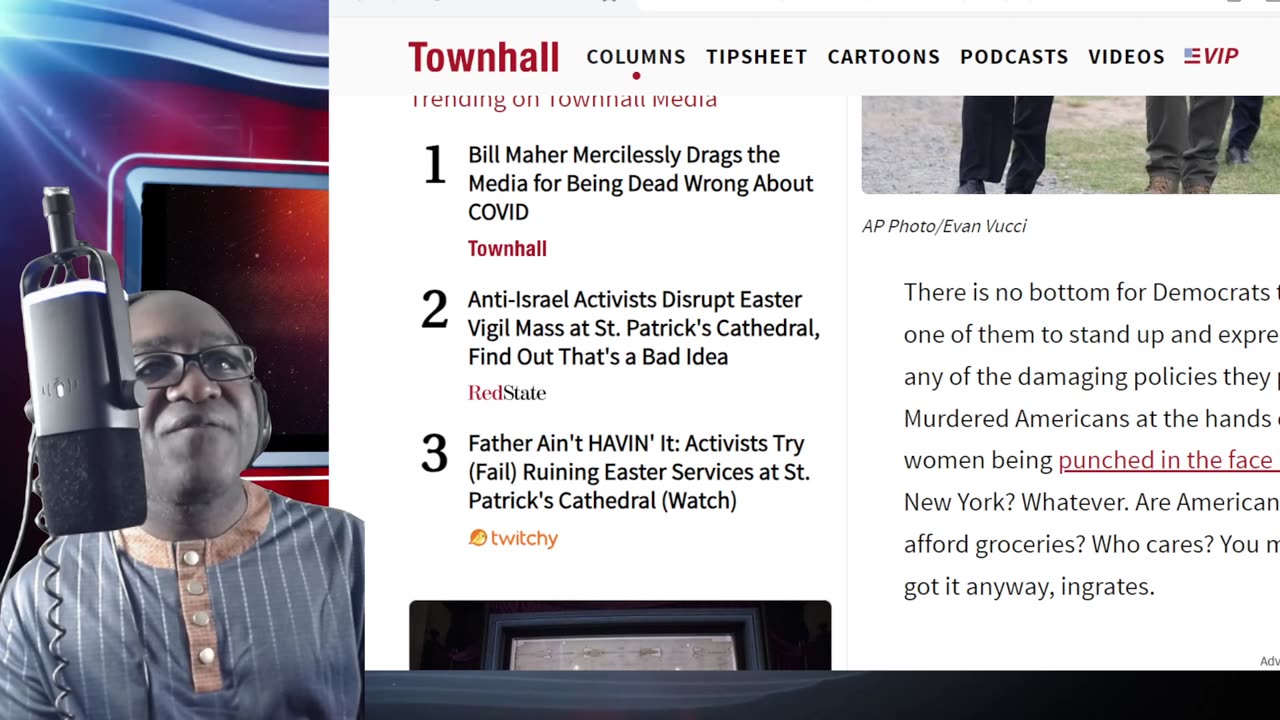Click trending rank number 3

[435, 453]
